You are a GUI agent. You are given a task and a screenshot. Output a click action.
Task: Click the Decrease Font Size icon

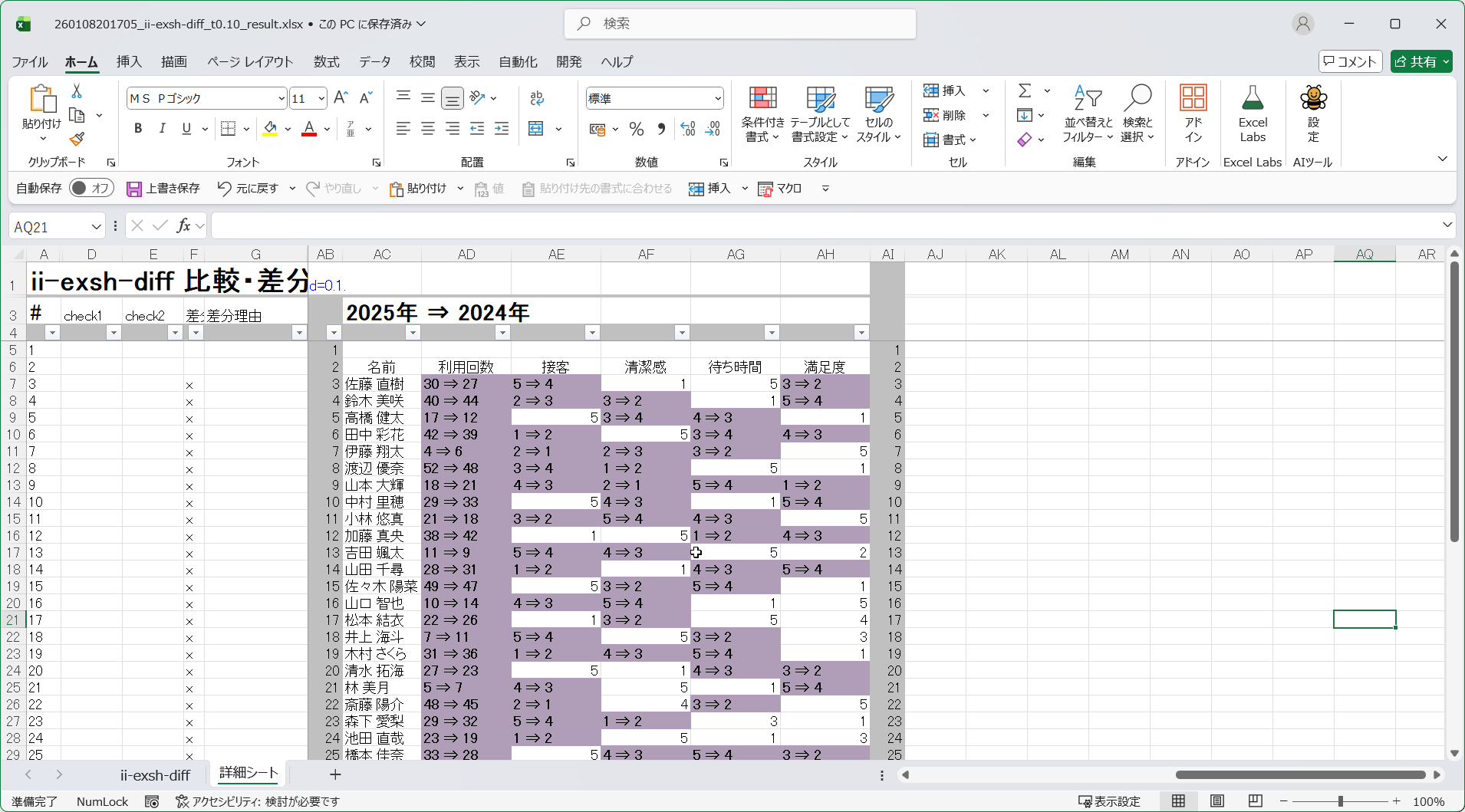[366, 97]
